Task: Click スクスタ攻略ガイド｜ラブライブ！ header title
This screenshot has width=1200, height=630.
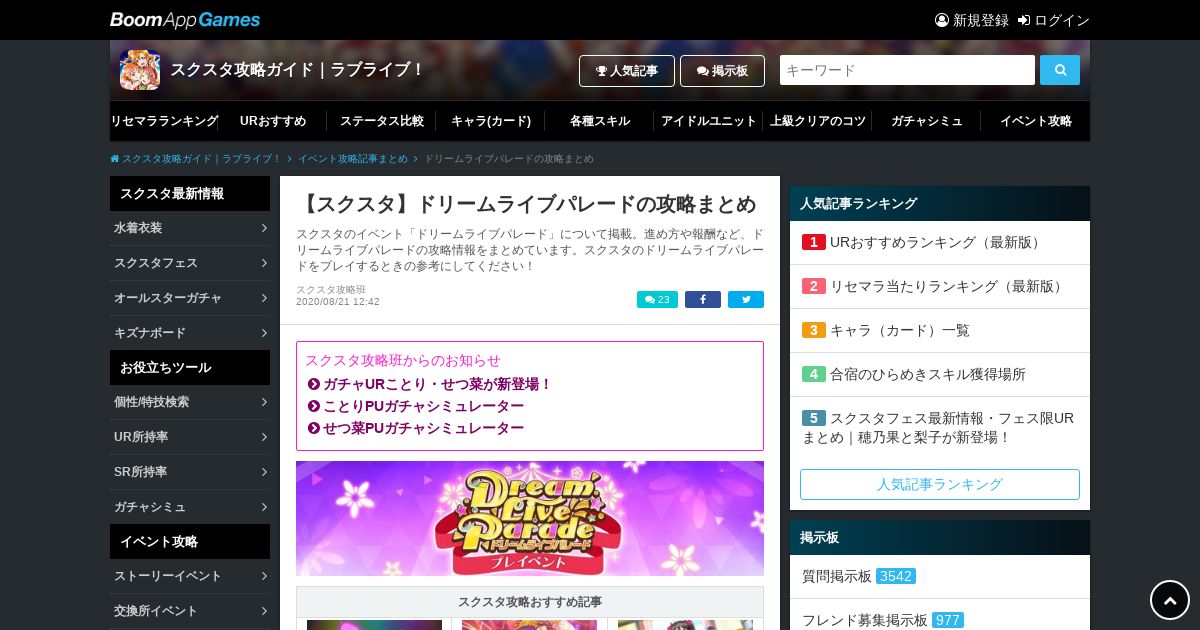Action: 298,70
